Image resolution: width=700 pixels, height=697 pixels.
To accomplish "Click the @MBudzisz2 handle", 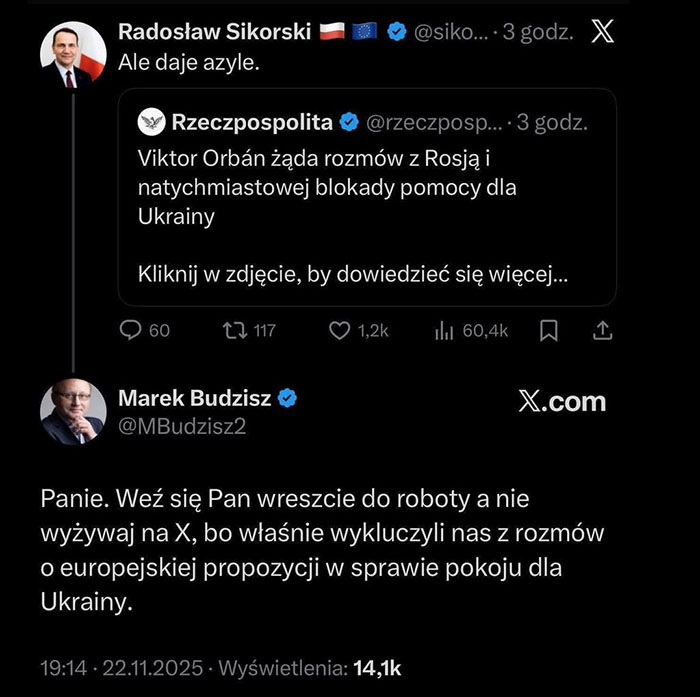I will pyautogui.click(x=182, y=427).
